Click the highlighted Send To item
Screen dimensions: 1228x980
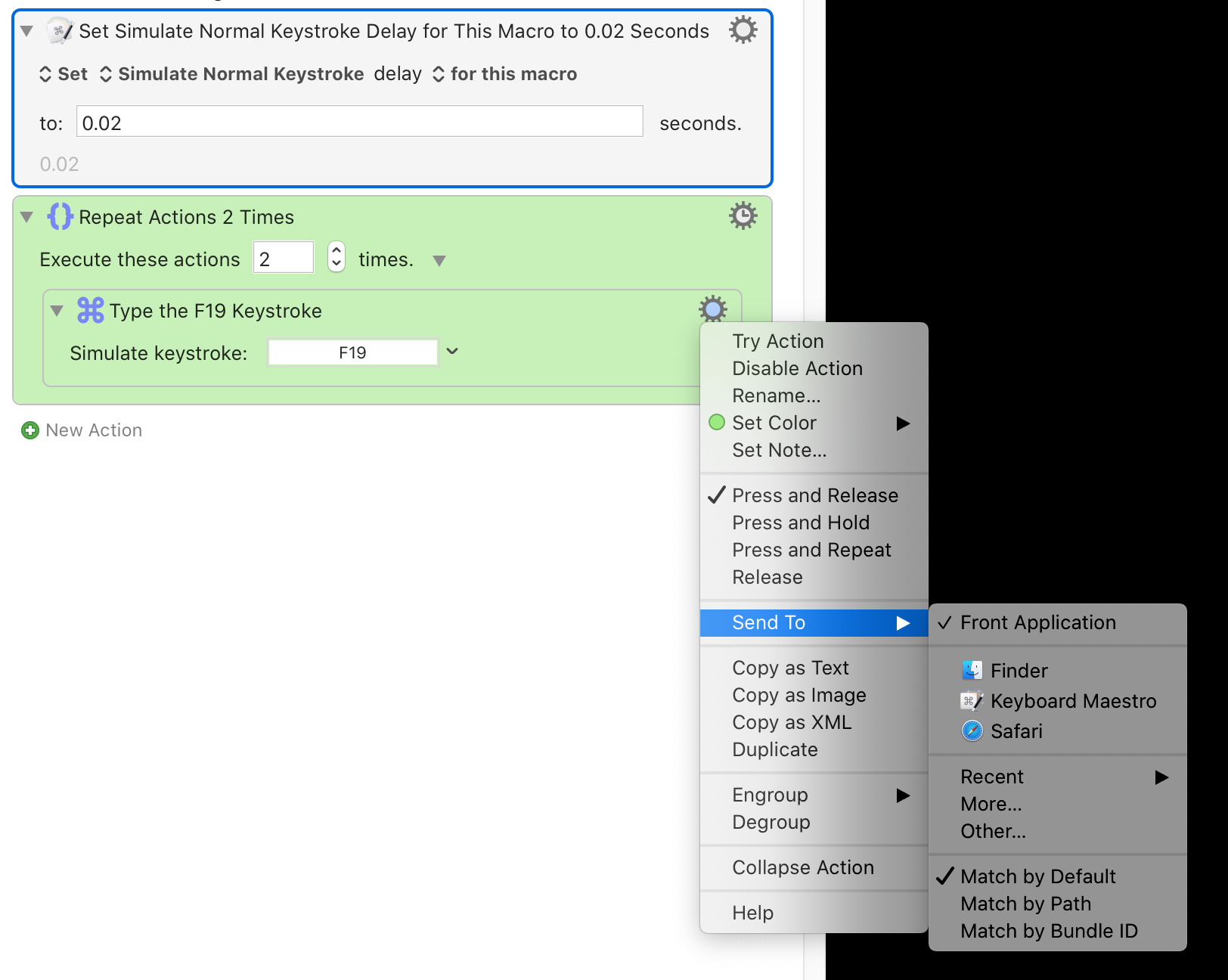[x=814, y=622]
